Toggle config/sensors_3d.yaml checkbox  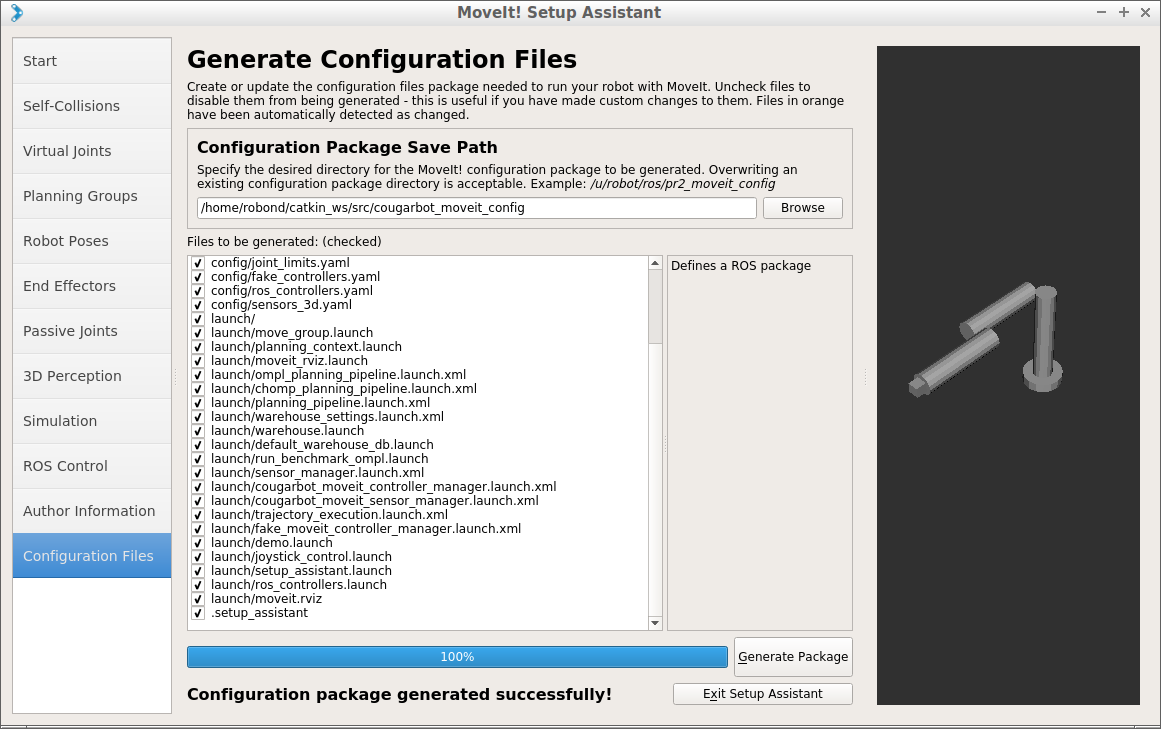pos(198,305)
